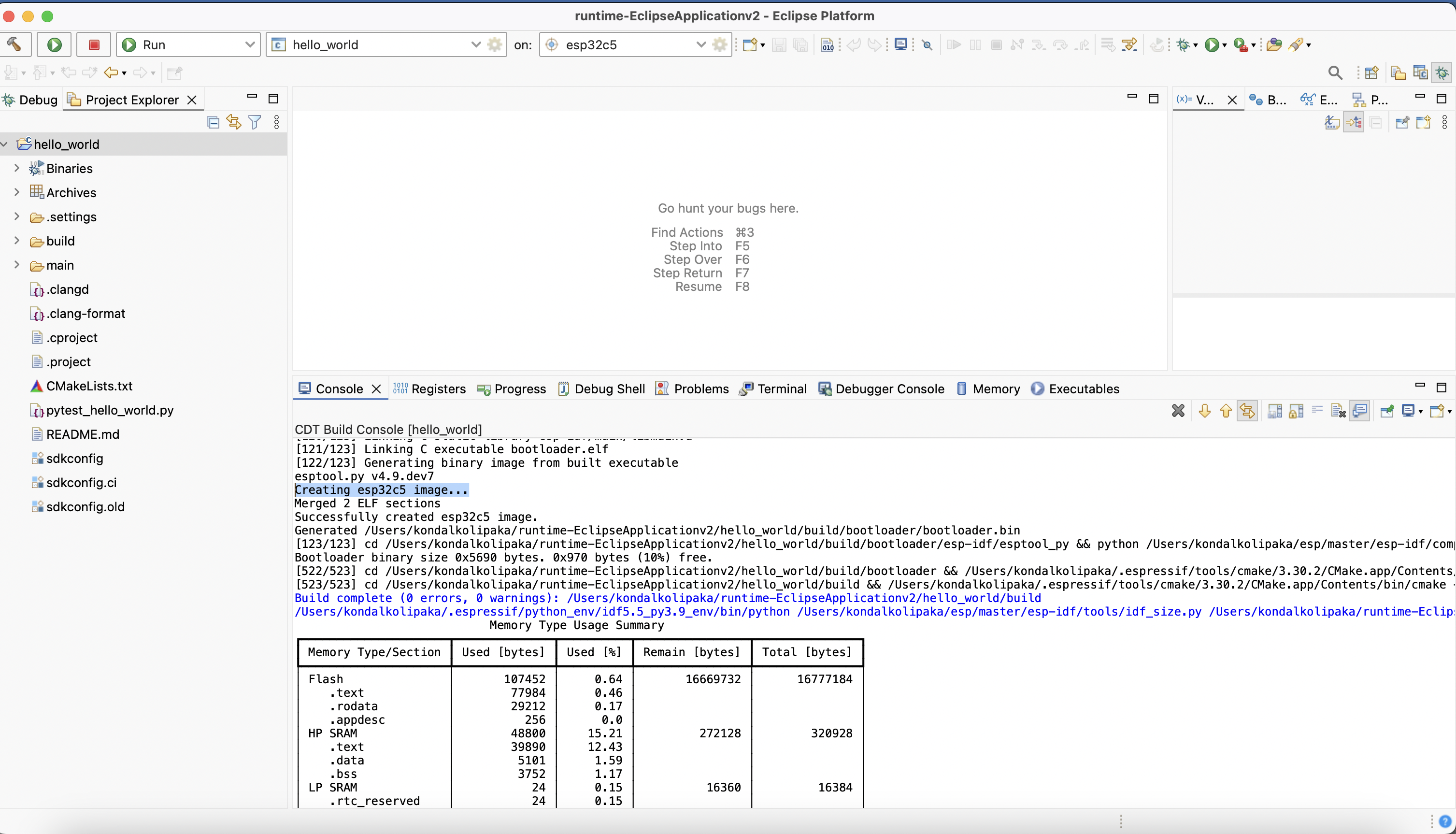Edit hello_world launch configuration gear button
Screen dimensions: 1456x834
(495, 44)
